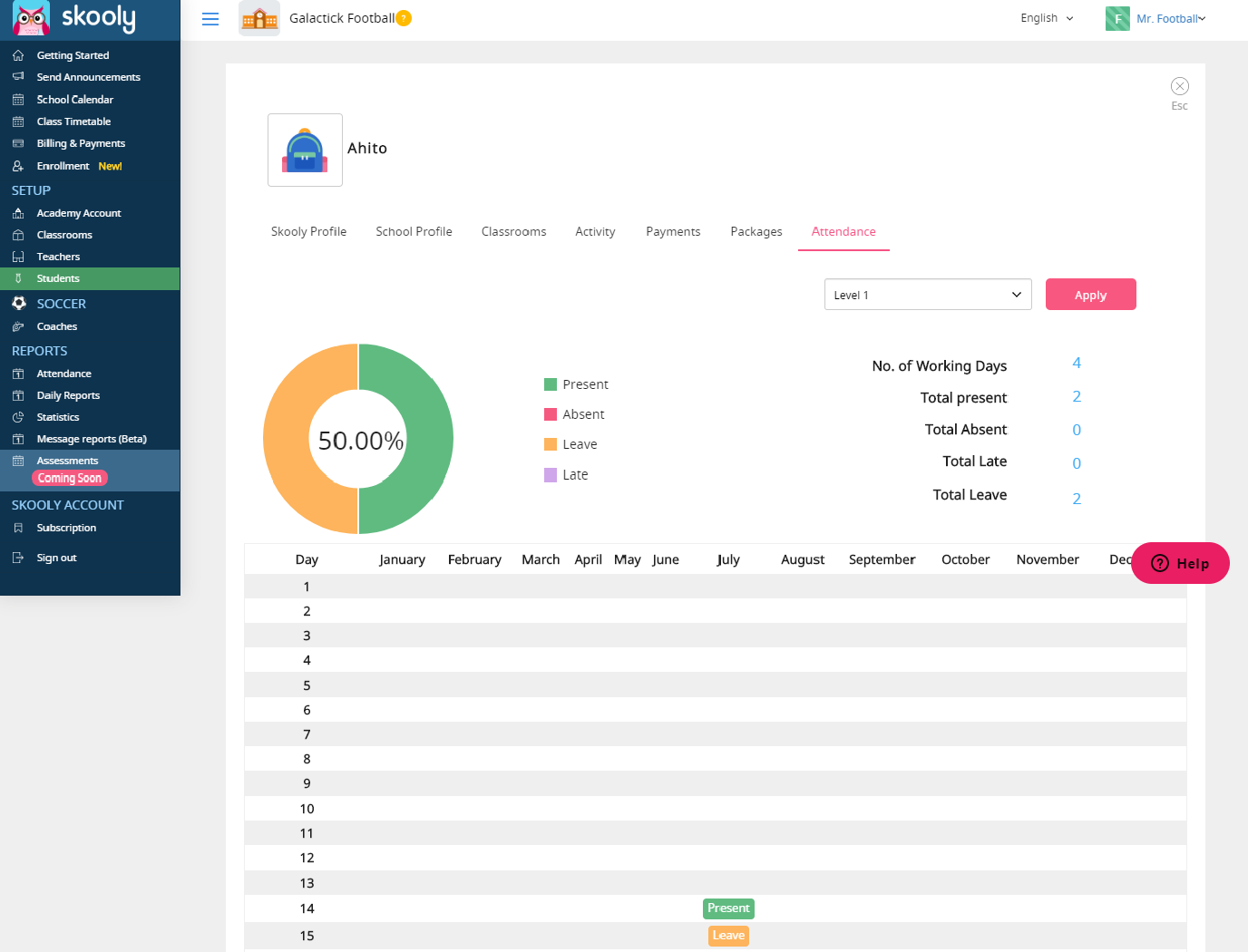Screen dimensions: 1248x952
Task: Click the Classrooms icon in sidebar
Action: click(x=18, y=235)
